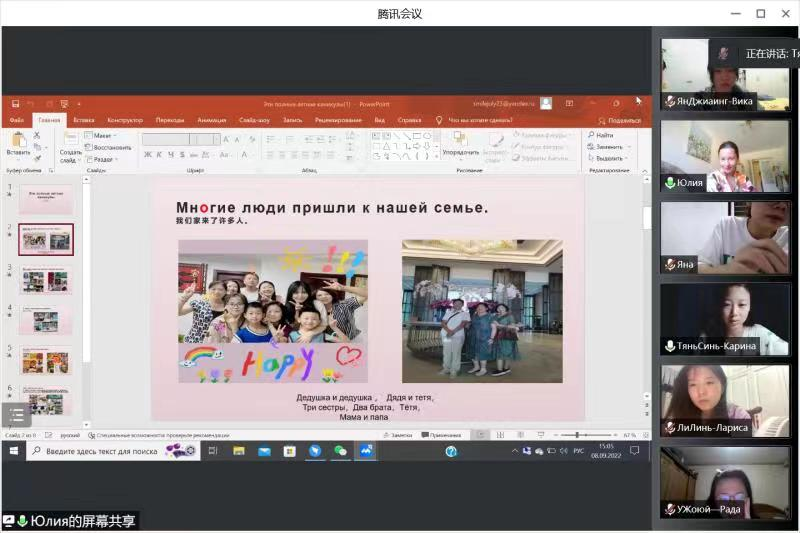
Task: Click the floating list menu icon at the lower left
Action: [16, 415]
